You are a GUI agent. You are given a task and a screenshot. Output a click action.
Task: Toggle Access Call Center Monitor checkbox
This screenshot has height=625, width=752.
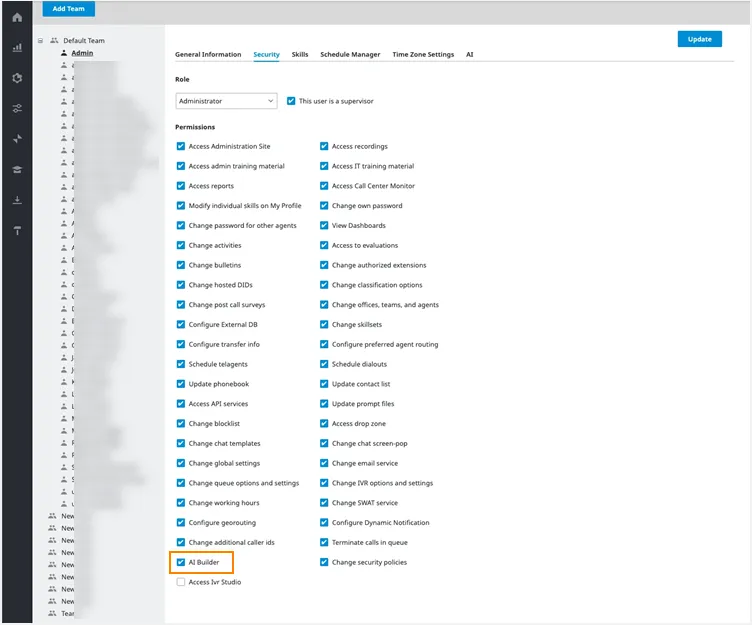[324, 186]
